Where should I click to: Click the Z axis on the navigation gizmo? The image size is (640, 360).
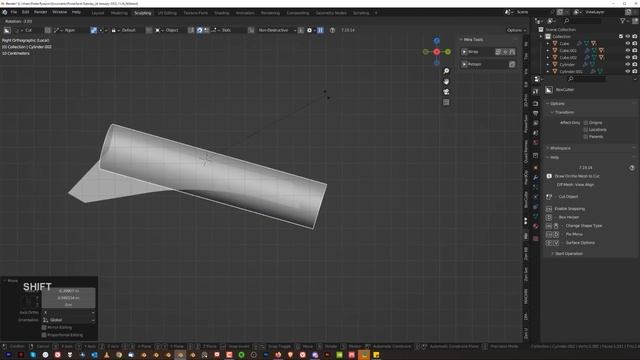[437, 41]
